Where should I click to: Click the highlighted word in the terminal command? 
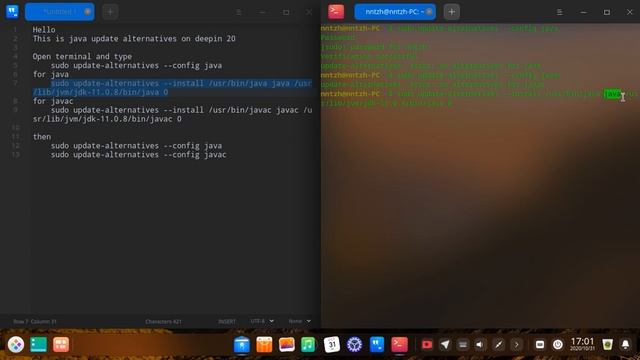[612, 94]
